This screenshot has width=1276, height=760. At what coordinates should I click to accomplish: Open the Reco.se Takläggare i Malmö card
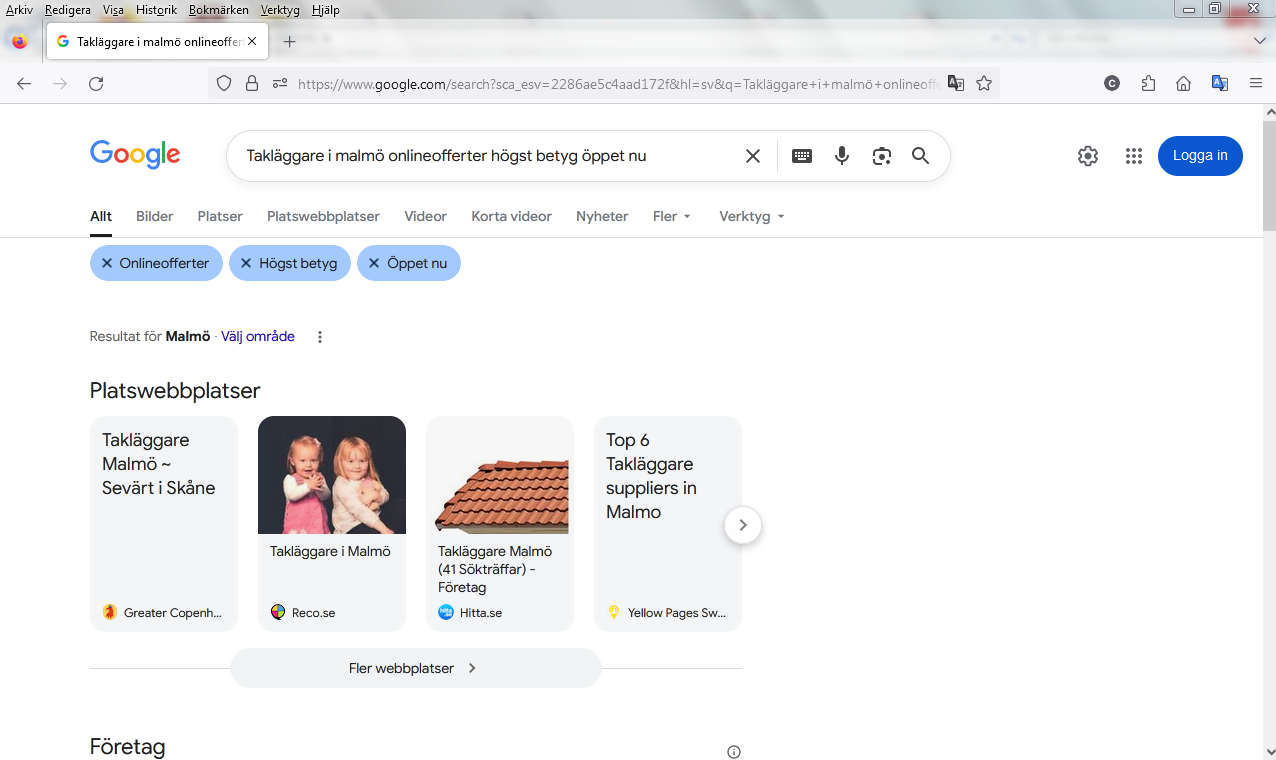click(x=331, y=524)
